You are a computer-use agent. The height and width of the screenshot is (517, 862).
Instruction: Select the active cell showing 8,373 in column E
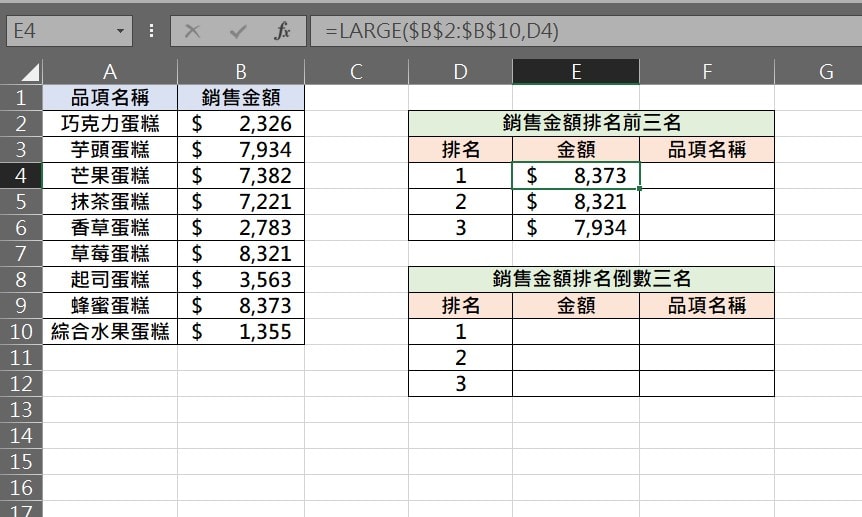[576, 175]
